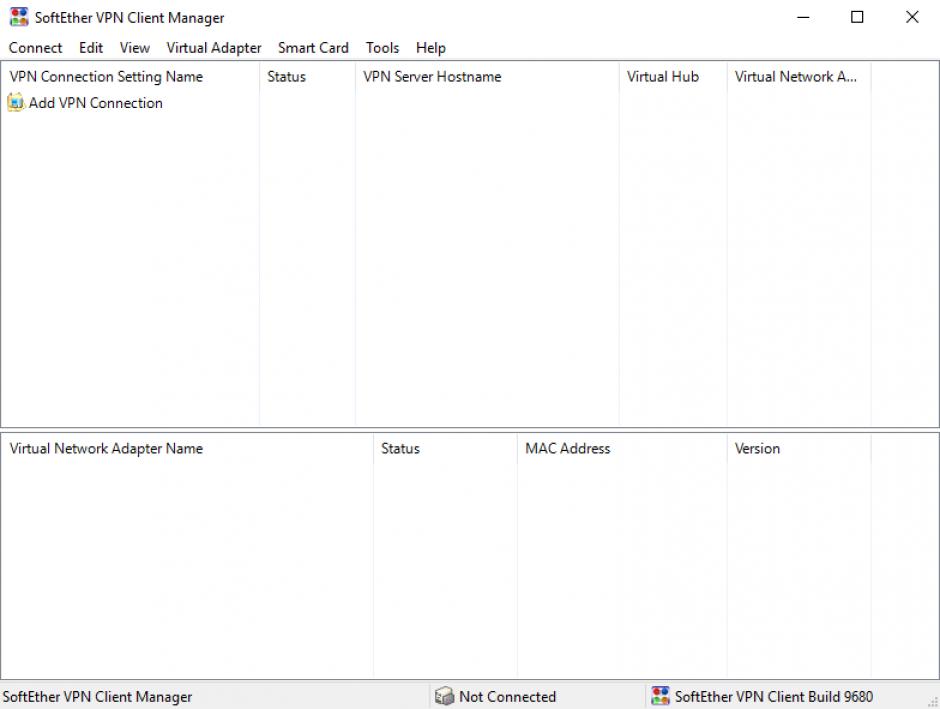This screenshot has width=940, height=709.
Task: Open the View menu
Action: tap(134, 48)
